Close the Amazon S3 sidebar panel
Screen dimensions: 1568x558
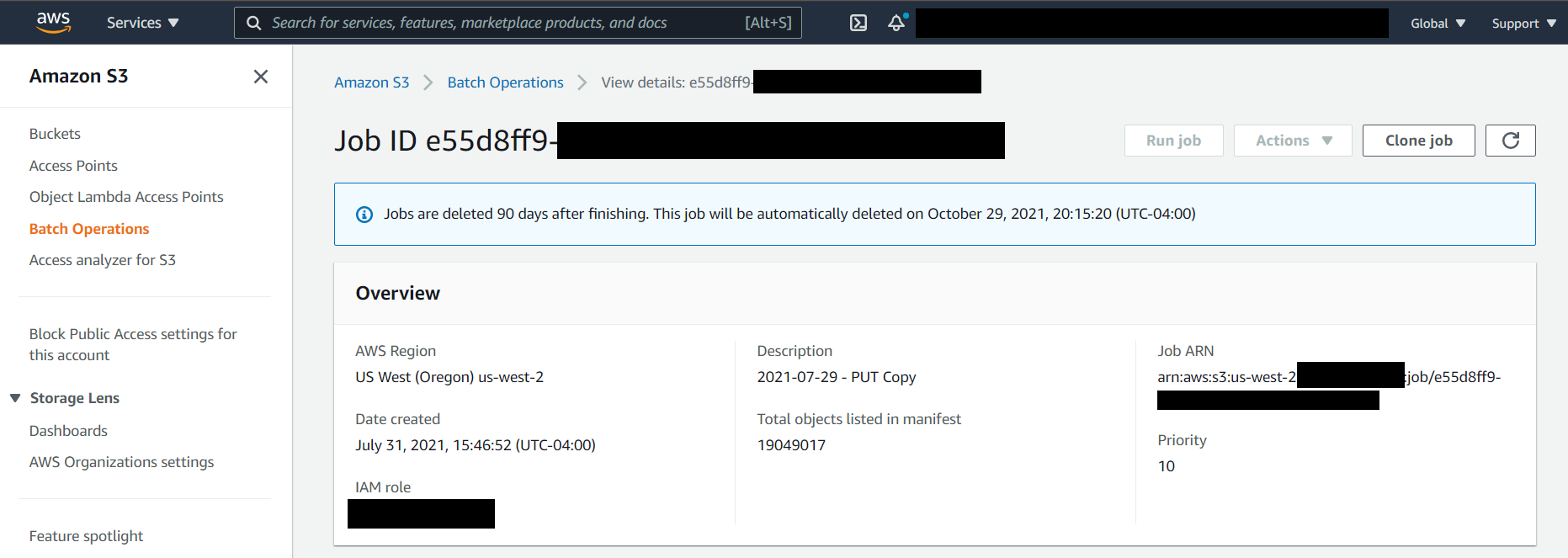pos(261,76)
